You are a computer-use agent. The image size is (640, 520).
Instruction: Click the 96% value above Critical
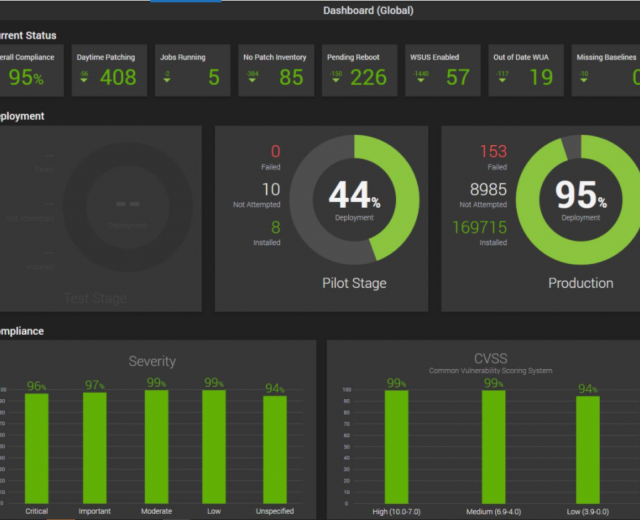pyautogui.click(x=36, y=386)
